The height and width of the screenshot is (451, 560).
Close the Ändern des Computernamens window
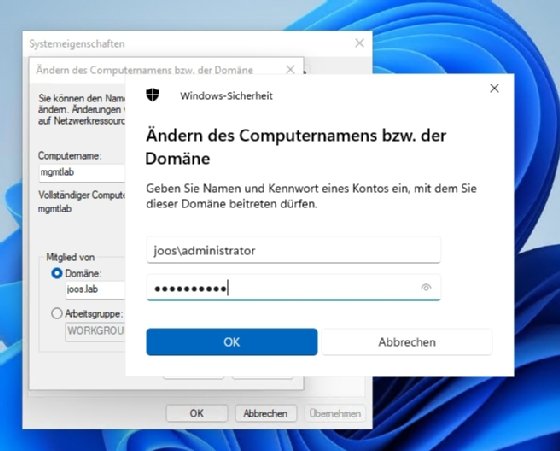tap(290, 69)
